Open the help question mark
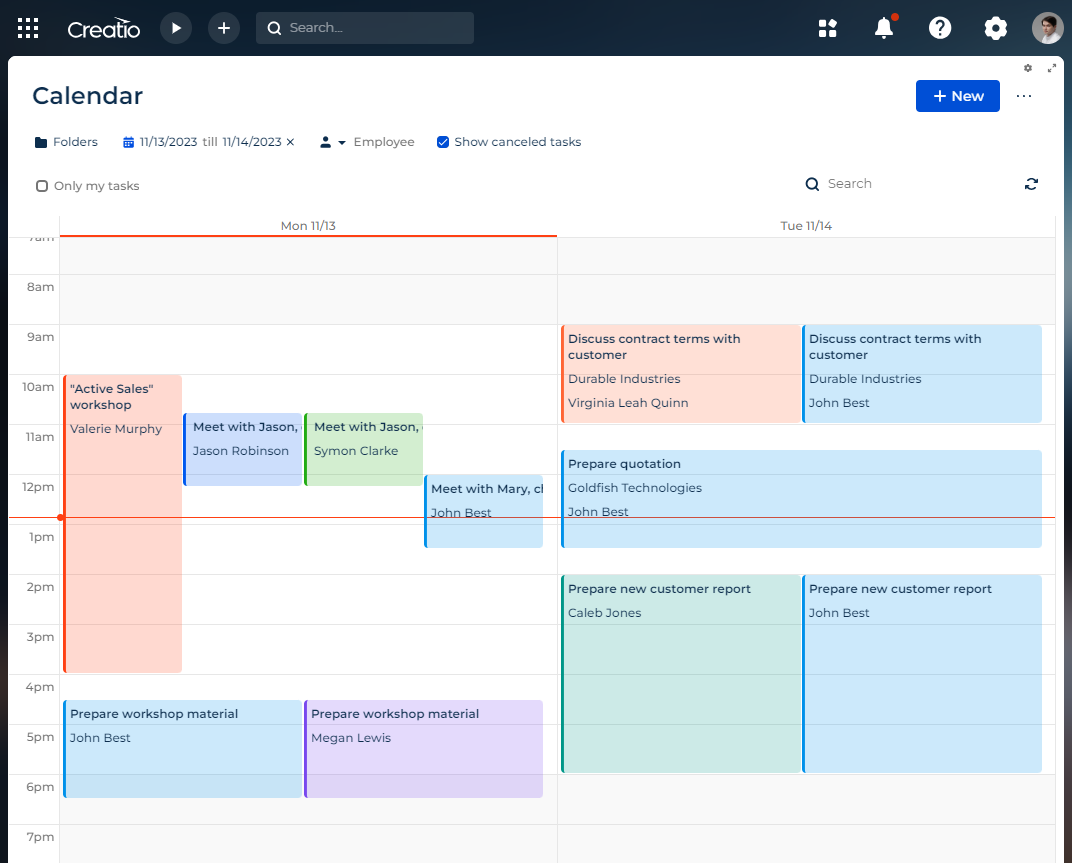 click(940, 28)
